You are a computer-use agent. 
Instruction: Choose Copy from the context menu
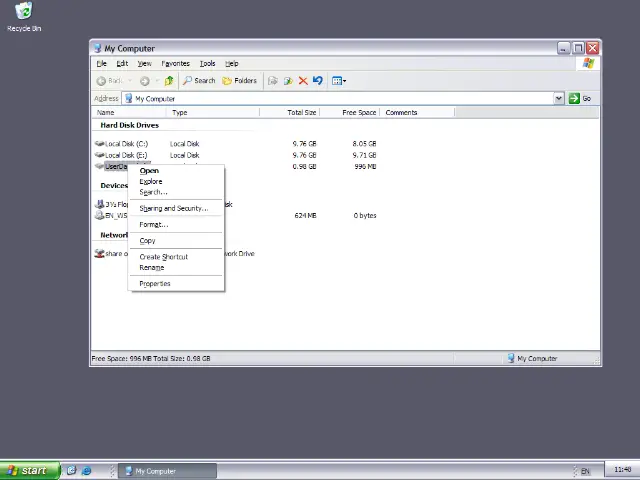176,241
